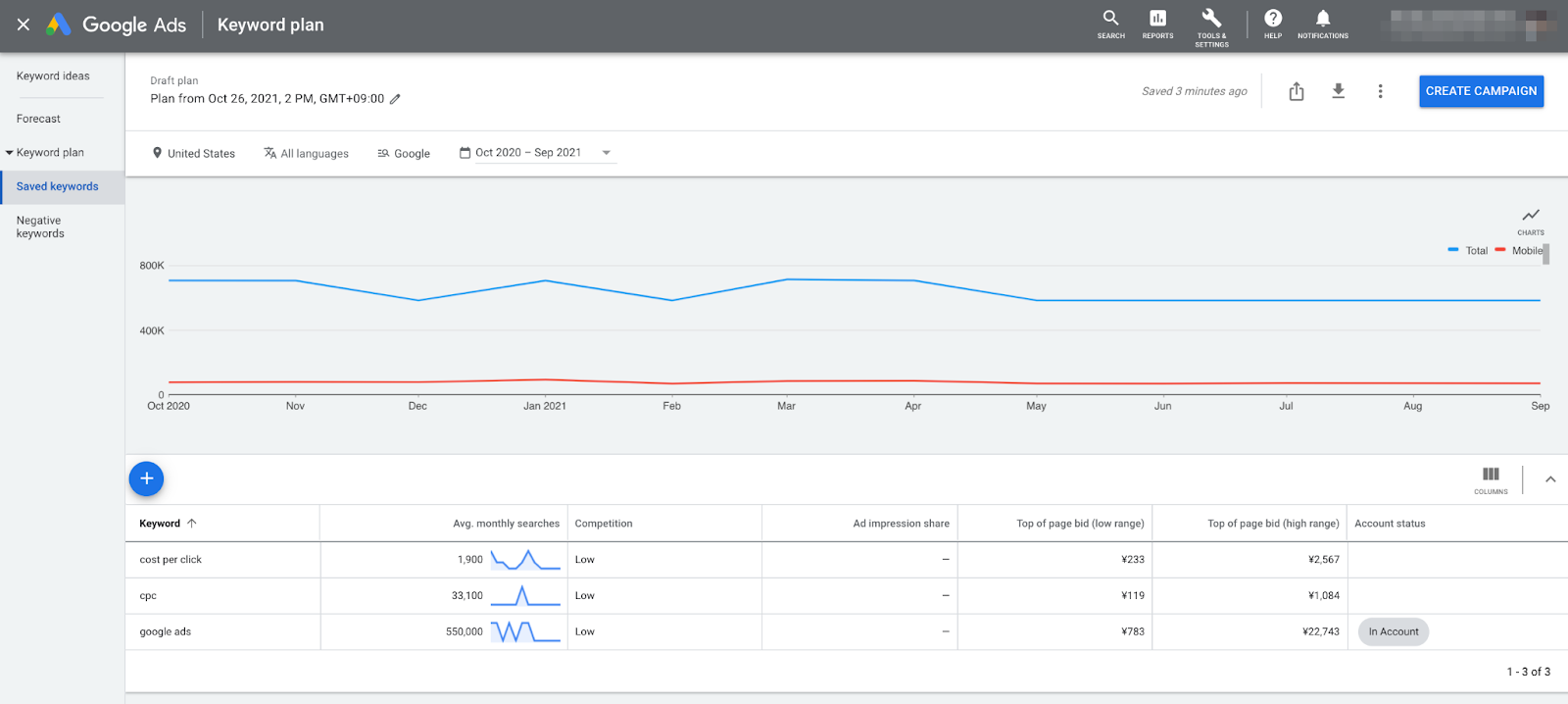Image resolution: width=1568 pixels, height=704 pixels.
Task: Click the ¥233 low range bid
Action: point(1133,560)
